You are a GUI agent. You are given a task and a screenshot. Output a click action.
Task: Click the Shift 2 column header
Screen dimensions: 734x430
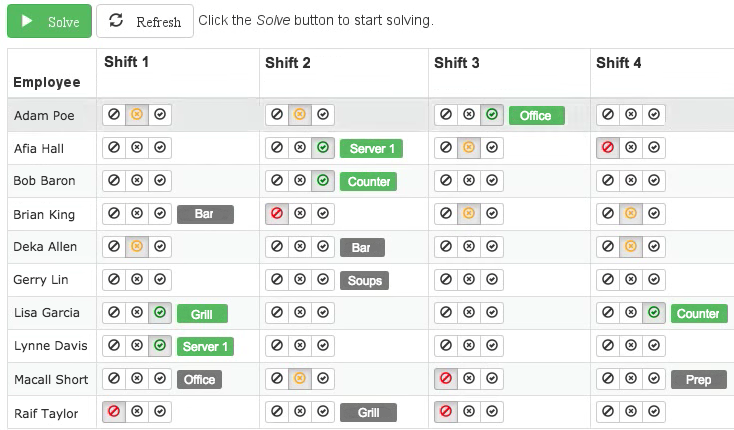click(288, 63)
